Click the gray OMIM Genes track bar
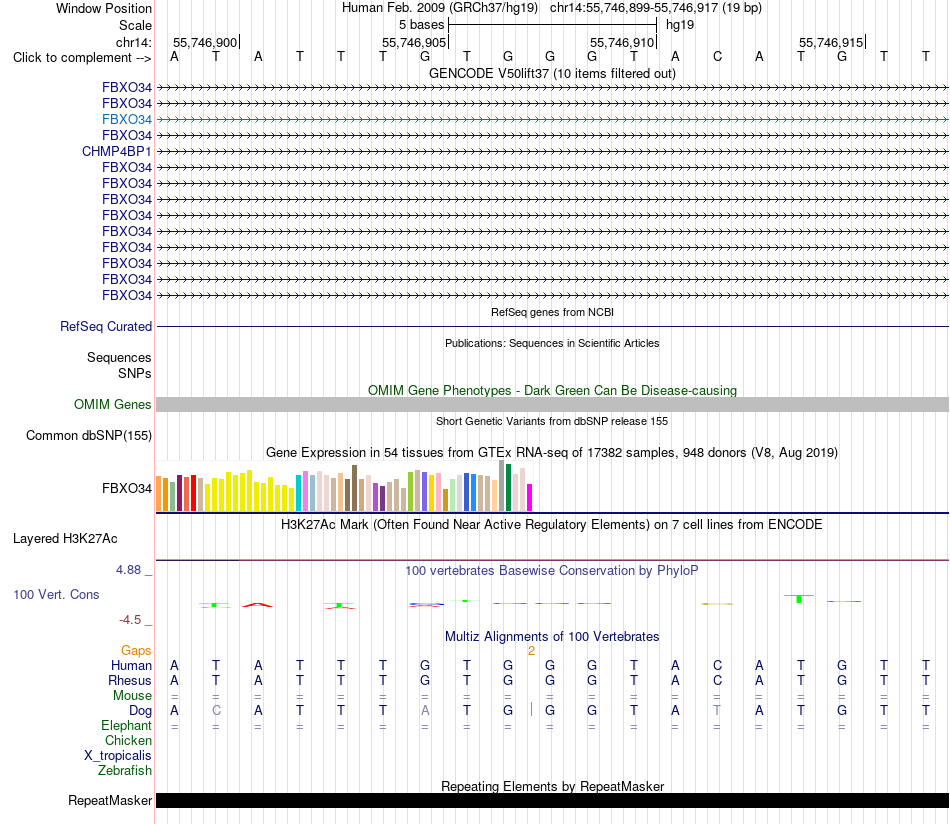950x824 pixels. click(552, 405)
